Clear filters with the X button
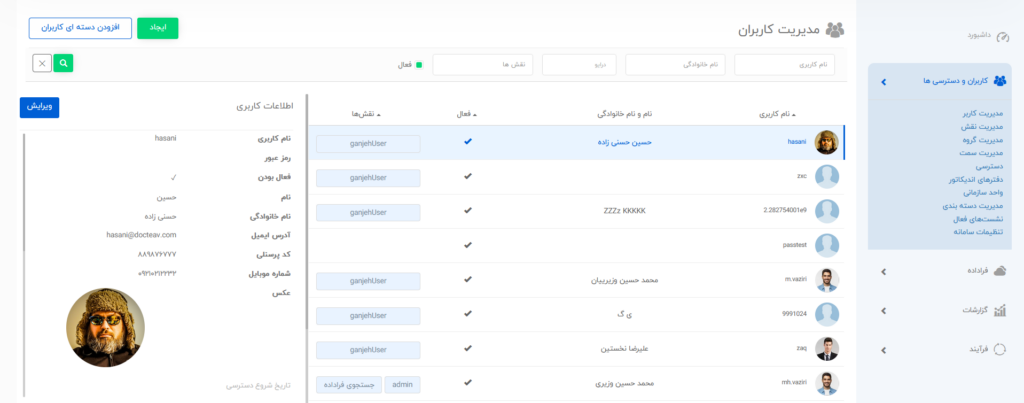This screenshot has width=1024, height=403. tap(42, 63)
